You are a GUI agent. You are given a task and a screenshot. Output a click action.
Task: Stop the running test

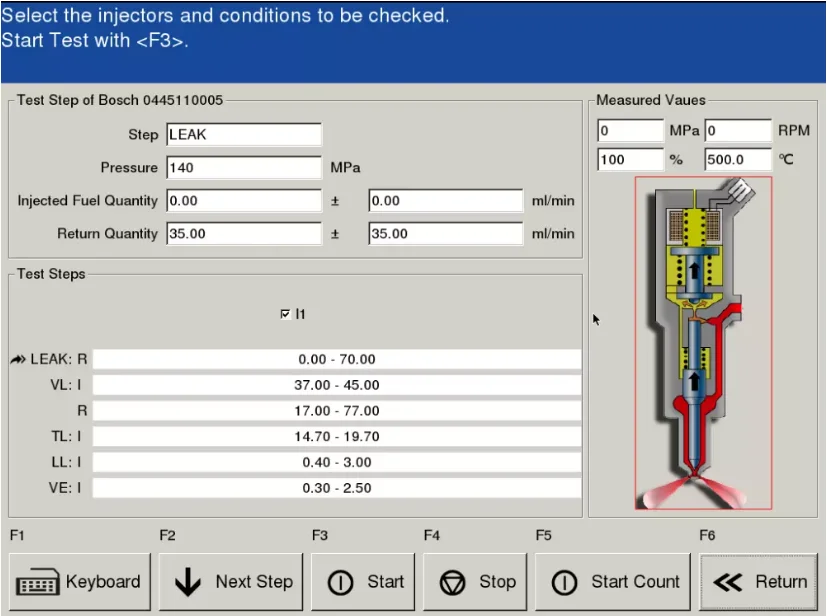479,582
